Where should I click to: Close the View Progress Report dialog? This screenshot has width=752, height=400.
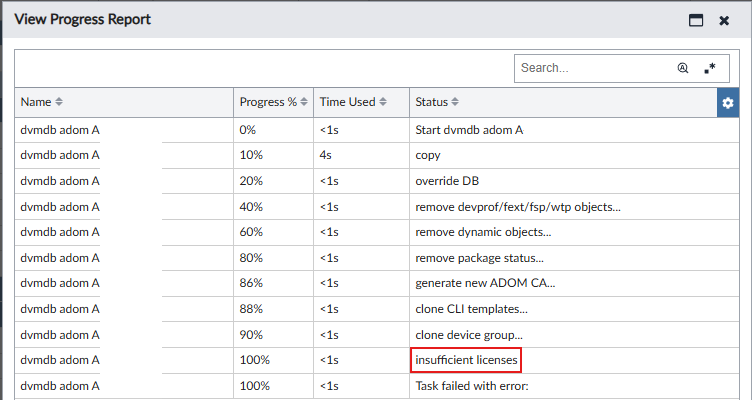724,20
